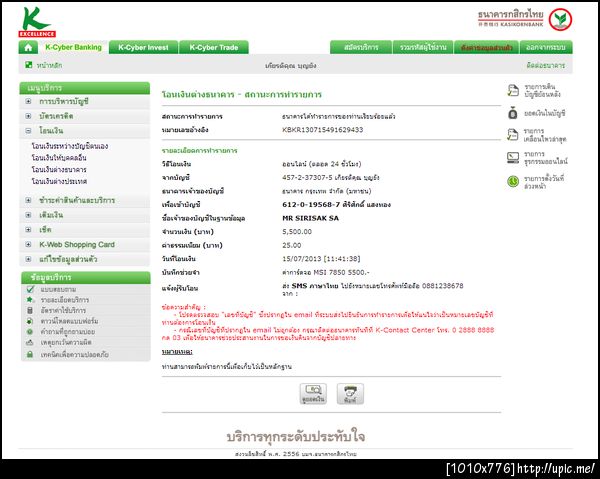Expand the บัตรเครดิต menu section
This screenshot has width=600, height=479.
pyautogui.click(x=28, y=116)
